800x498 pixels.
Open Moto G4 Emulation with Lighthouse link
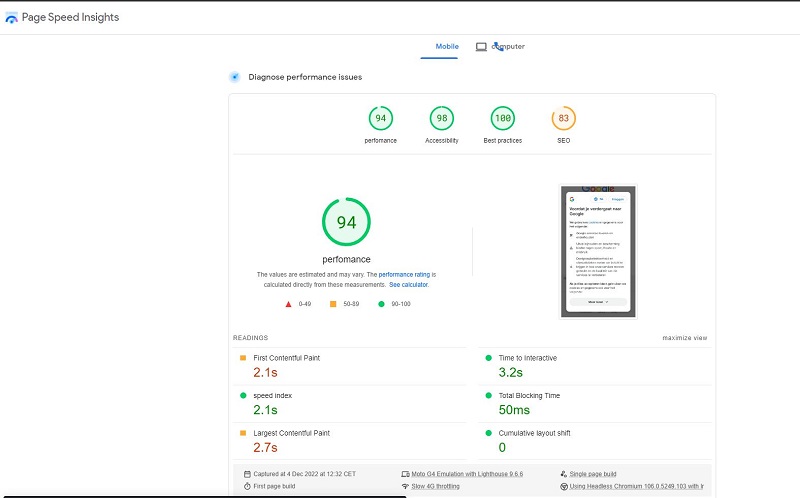[x=467, y=474]
